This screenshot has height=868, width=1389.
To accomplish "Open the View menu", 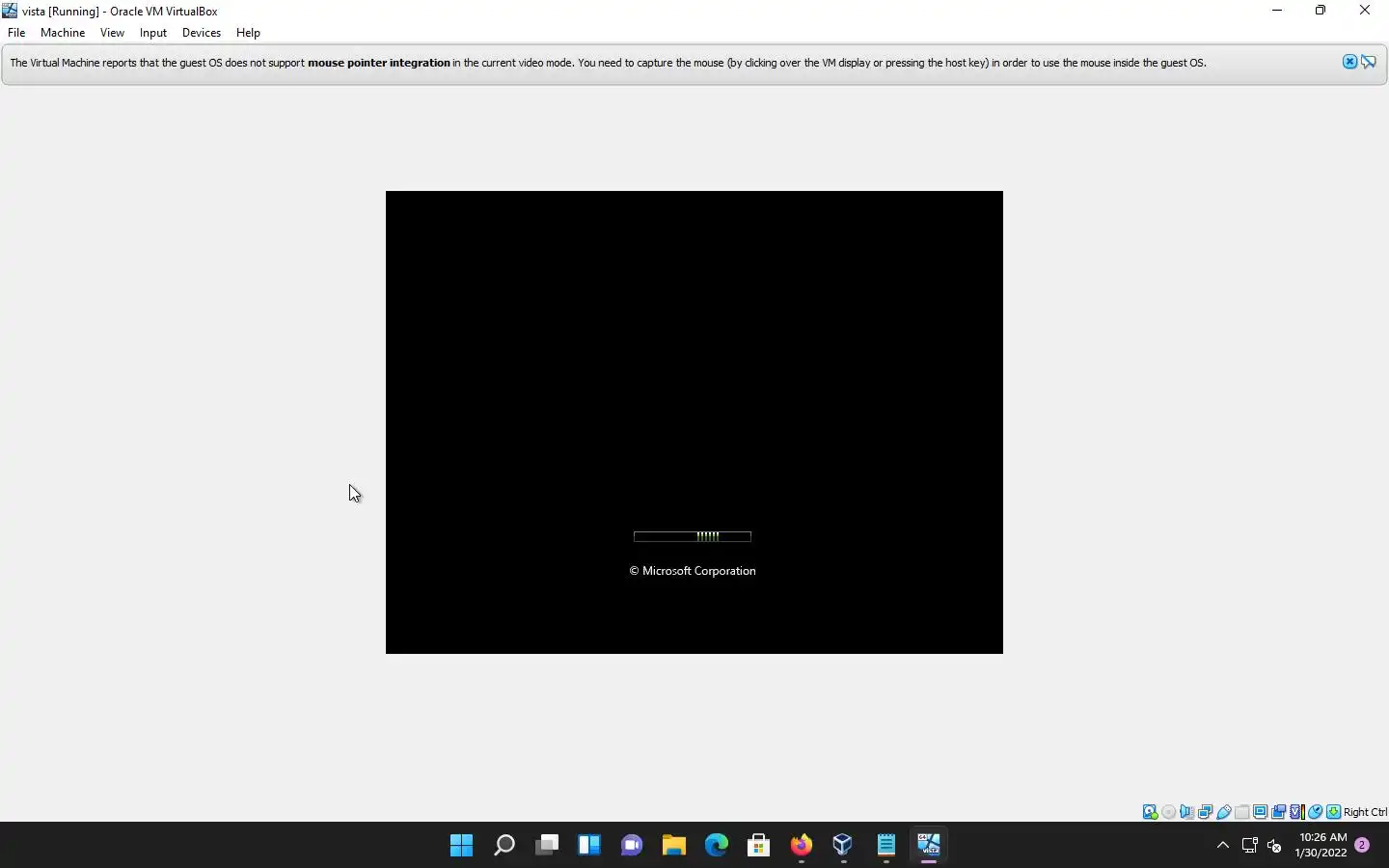I will [x=112, y=33].
